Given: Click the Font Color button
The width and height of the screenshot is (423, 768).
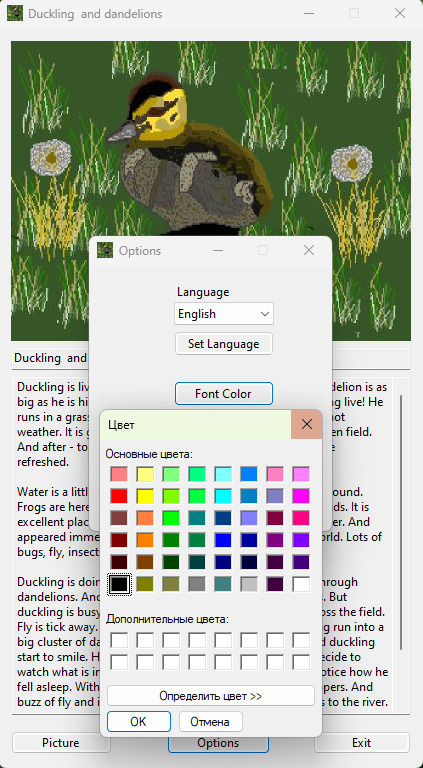Looking at the screenshot, I should tap(224, 394).
